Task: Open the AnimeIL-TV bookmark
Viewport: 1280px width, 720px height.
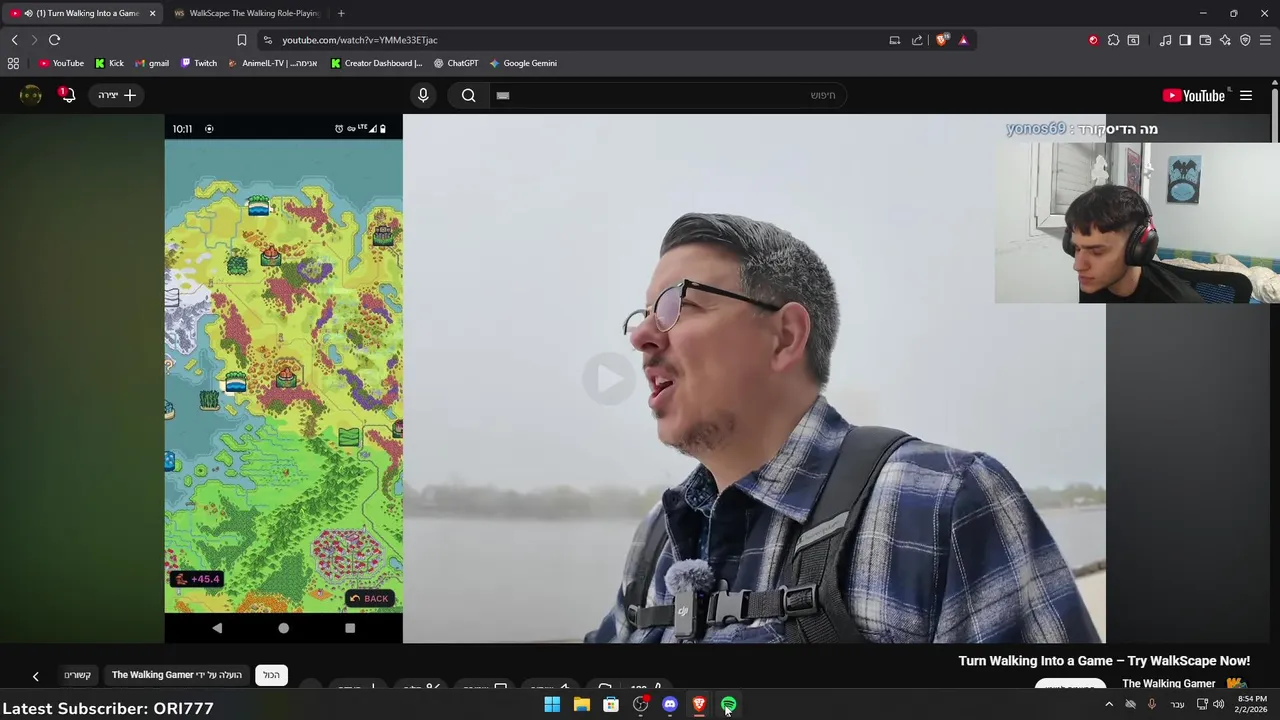Action: (x=273, y=63)
